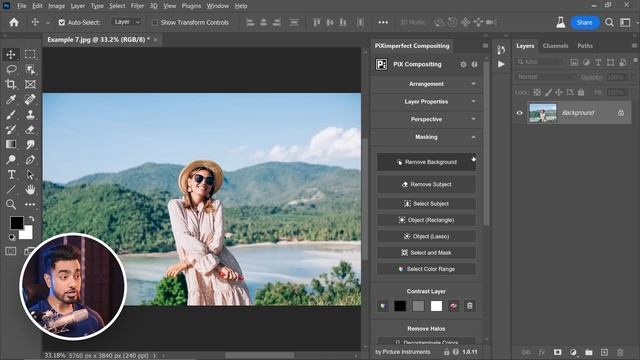The image size is (640, 360).
Task: Open the Normal blending mode dropdown
Action: pos(545,77)
